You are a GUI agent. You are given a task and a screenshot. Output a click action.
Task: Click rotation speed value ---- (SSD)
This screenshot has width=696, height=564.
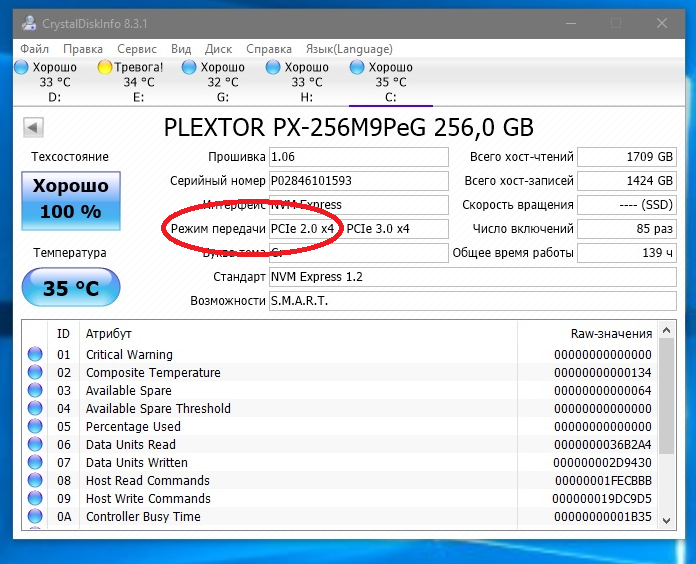pyautogui.click(x=627, y=205)
